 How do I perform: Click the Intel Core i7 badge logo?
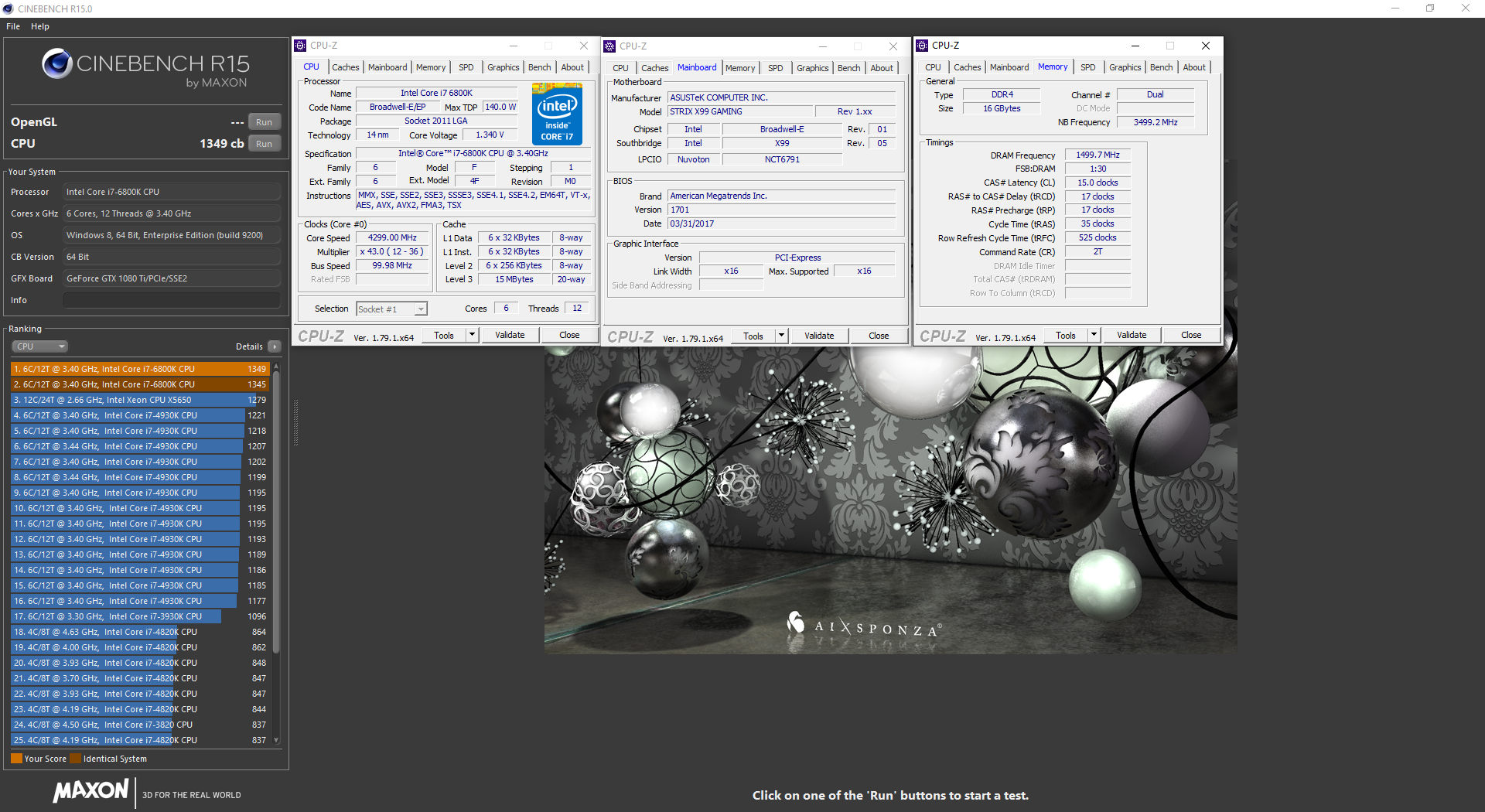[557, 114]
